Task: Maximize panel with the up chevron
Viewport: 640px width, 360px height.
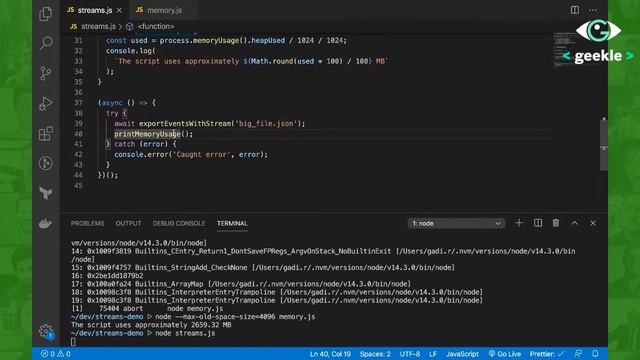Action: point(574,223)
